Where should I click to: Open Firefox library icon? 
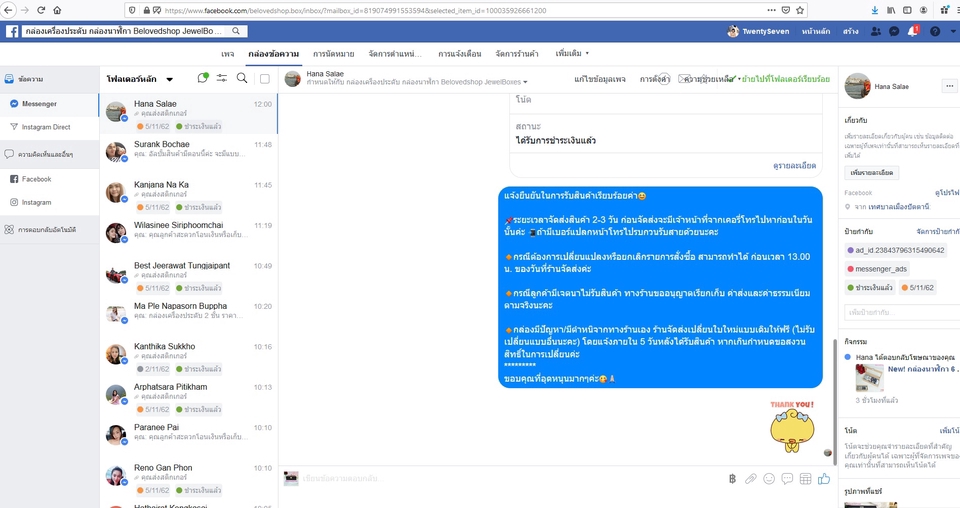891,10
